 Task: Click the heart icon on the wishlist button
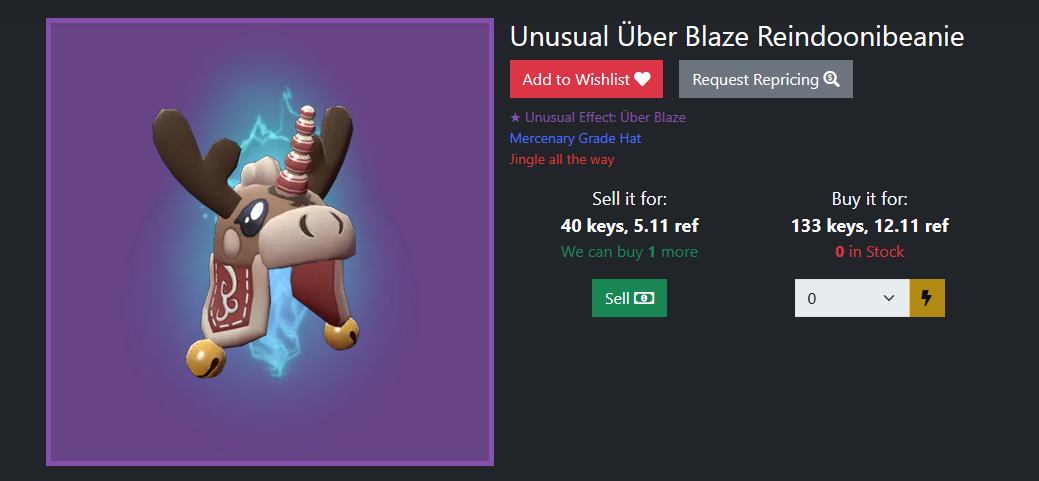[x=642, y=80]
